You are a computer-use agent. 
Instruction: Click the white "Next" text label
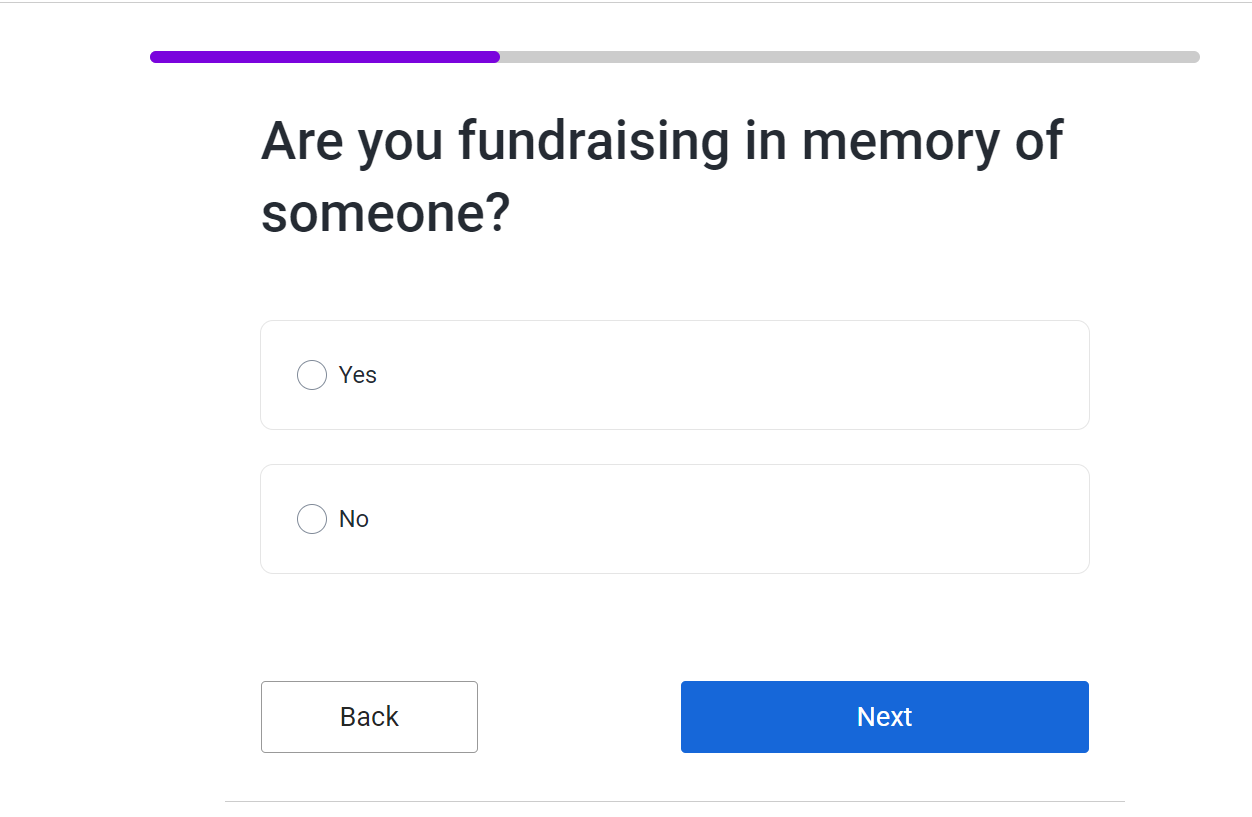[x=884, y=717]
